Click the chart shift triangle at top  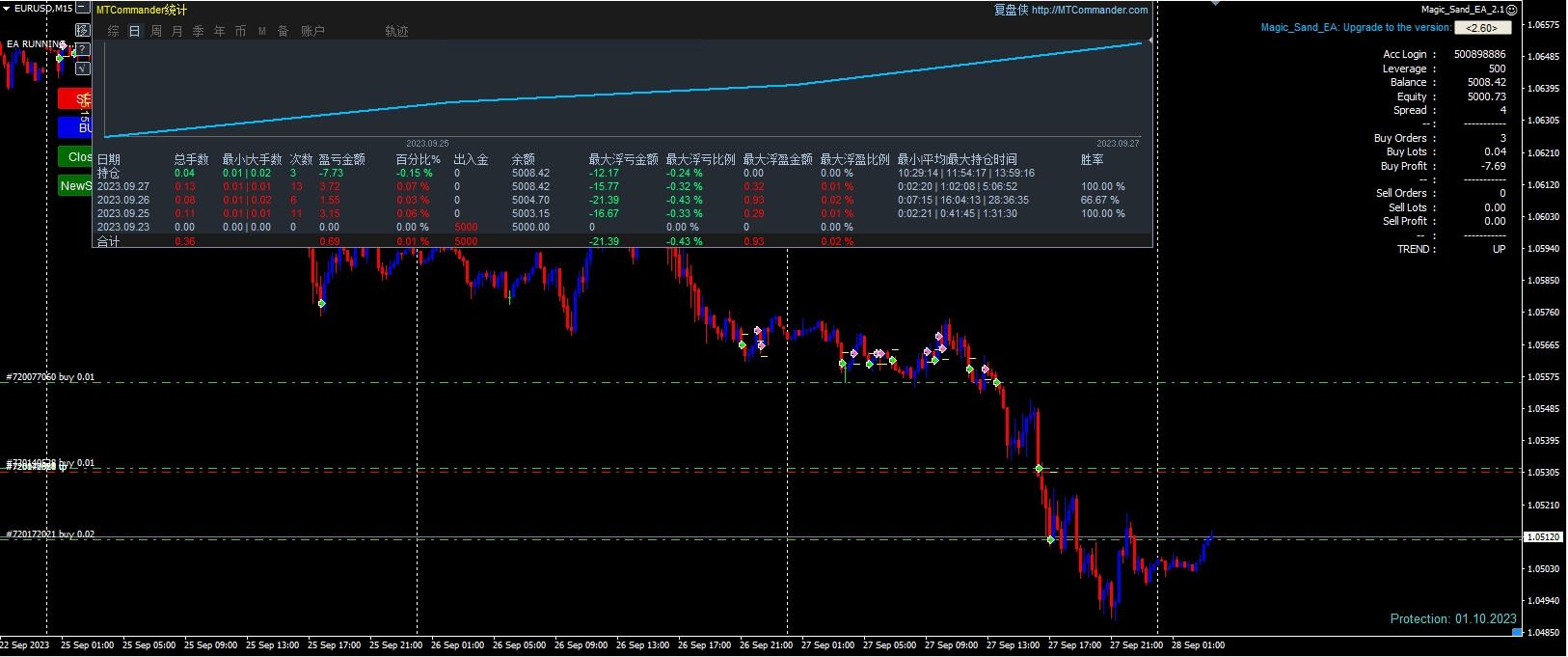tap(1216, 4)
